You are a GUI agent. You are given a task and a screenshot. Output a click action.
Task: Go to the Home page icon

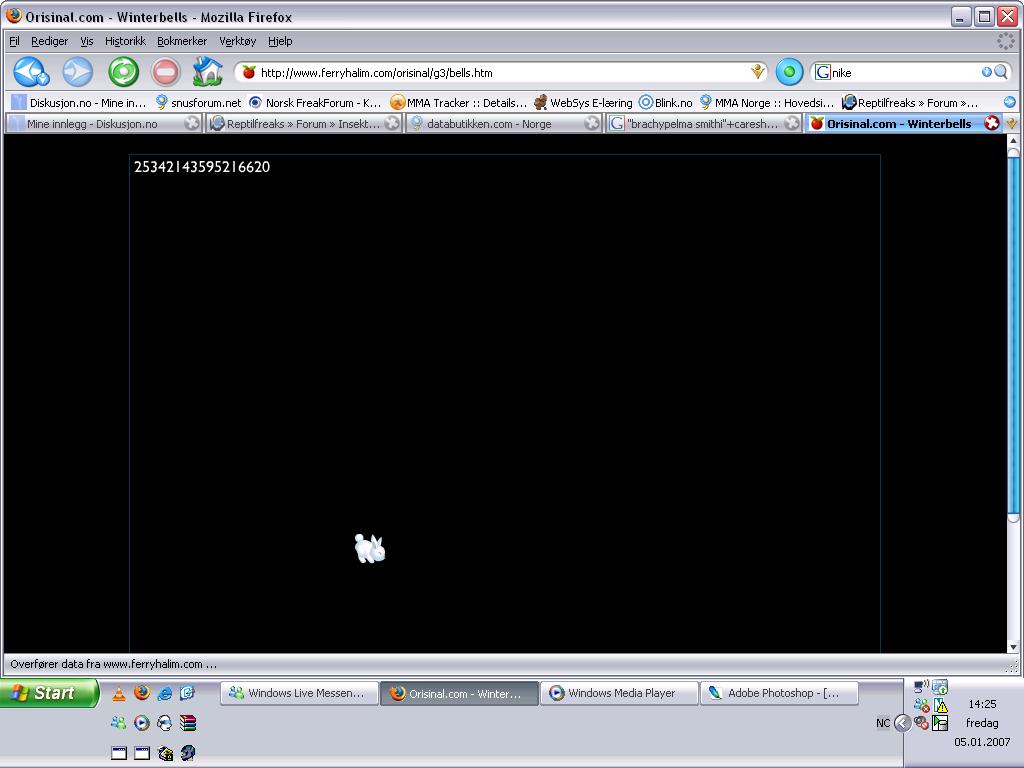coord(208,72)
